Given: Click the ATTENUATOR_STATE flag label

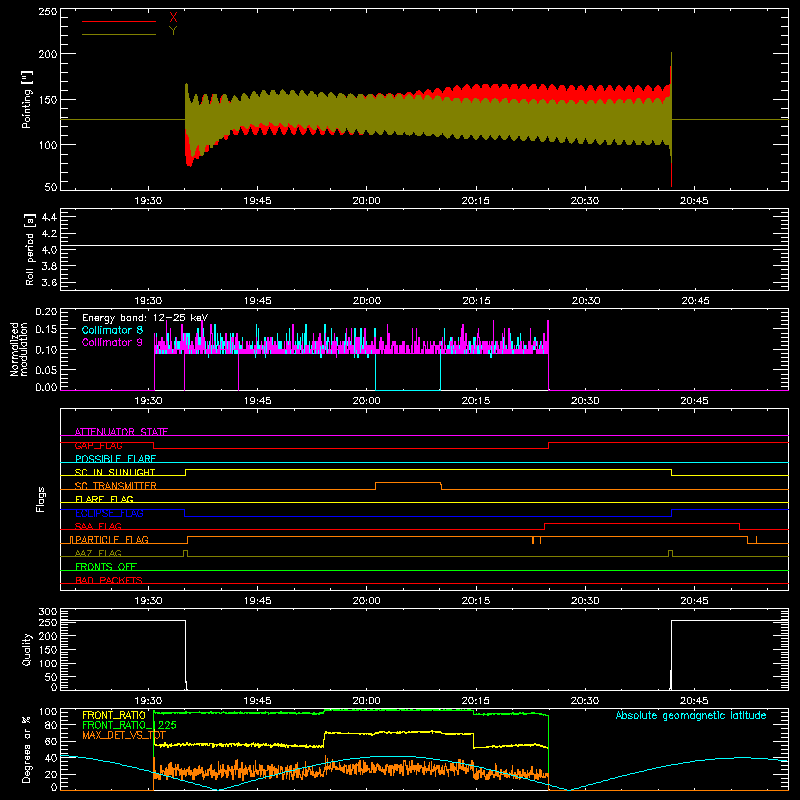Looking at the screenshot, I should (x=121, y=432).
